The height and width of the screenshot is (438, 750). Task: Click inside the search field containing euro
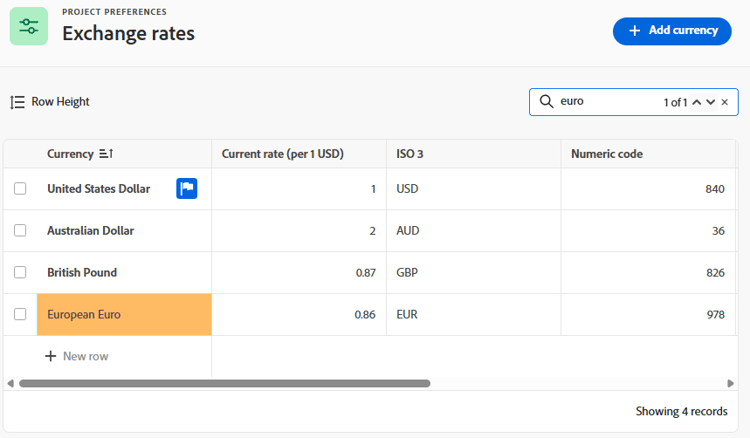(607, 101)
